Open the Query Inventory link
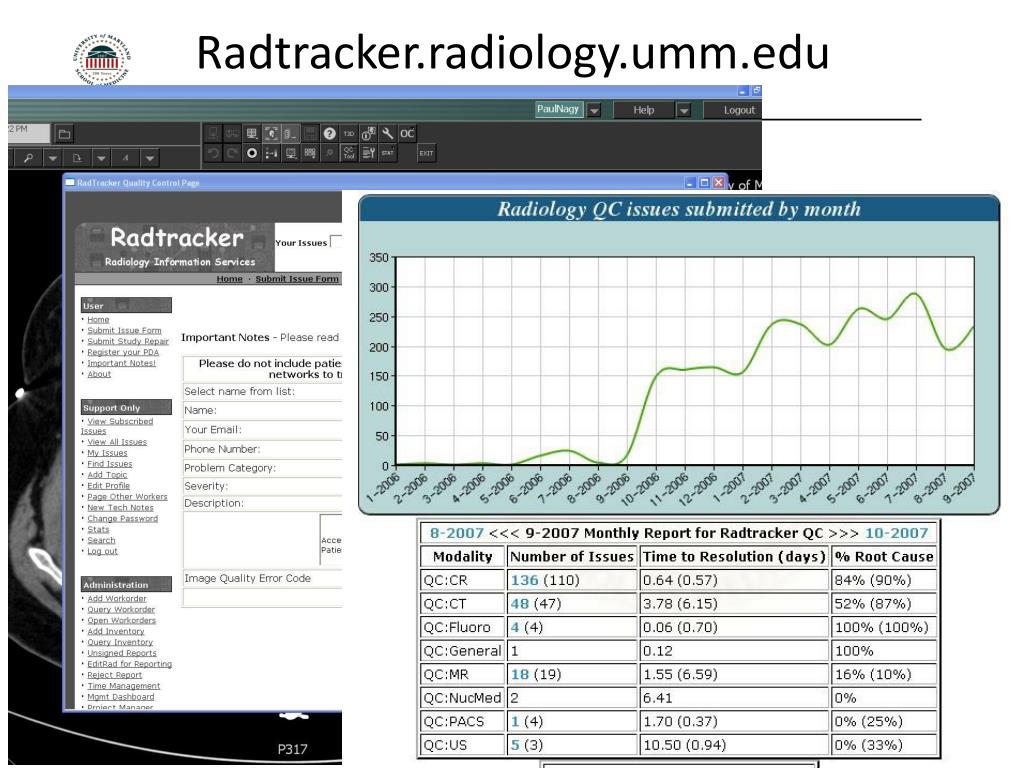 [120, 643]
